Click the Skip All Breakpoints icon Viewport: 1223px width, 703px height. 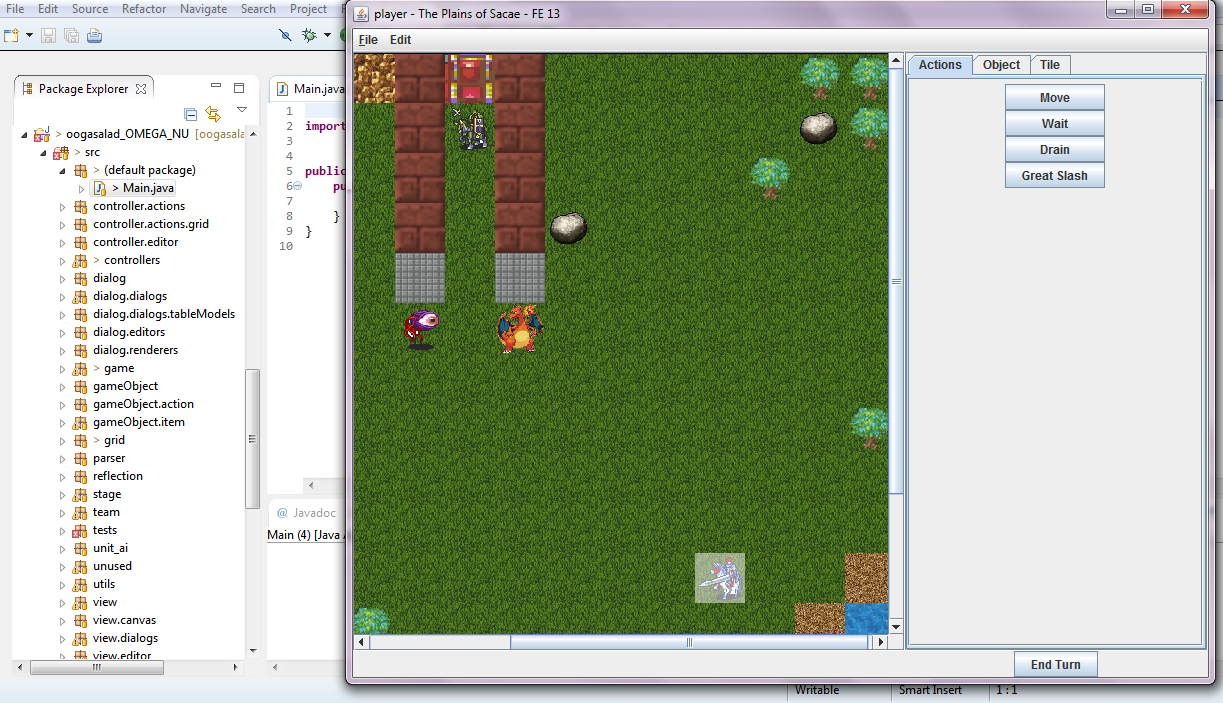click(x=286, y=36)
